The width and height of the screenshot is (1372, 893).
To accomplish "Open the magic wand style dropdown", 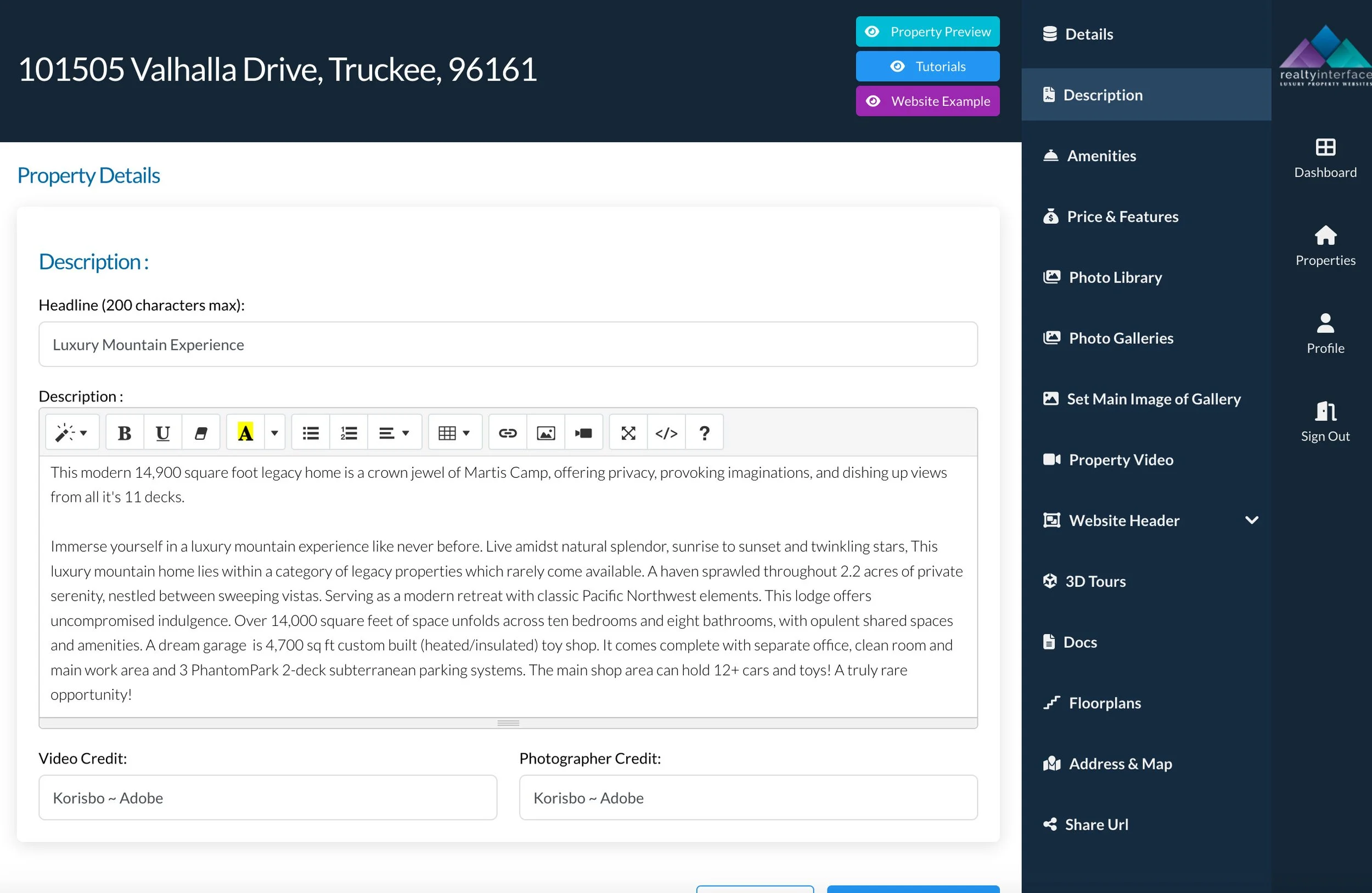I will 72,433.
